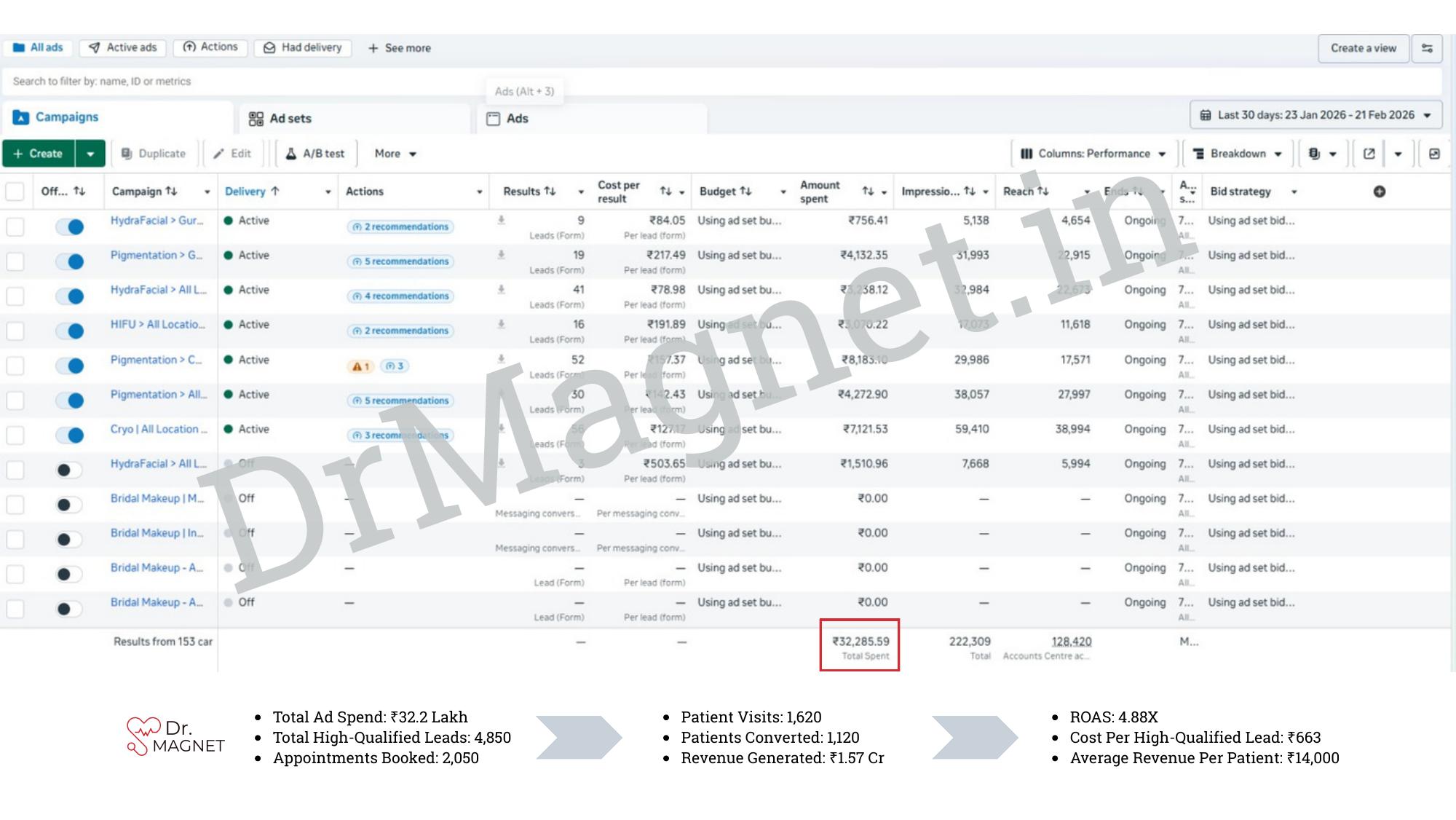Open the HIFU > All Locations campaign link
1456x820 pixels.
click(158, 325)
